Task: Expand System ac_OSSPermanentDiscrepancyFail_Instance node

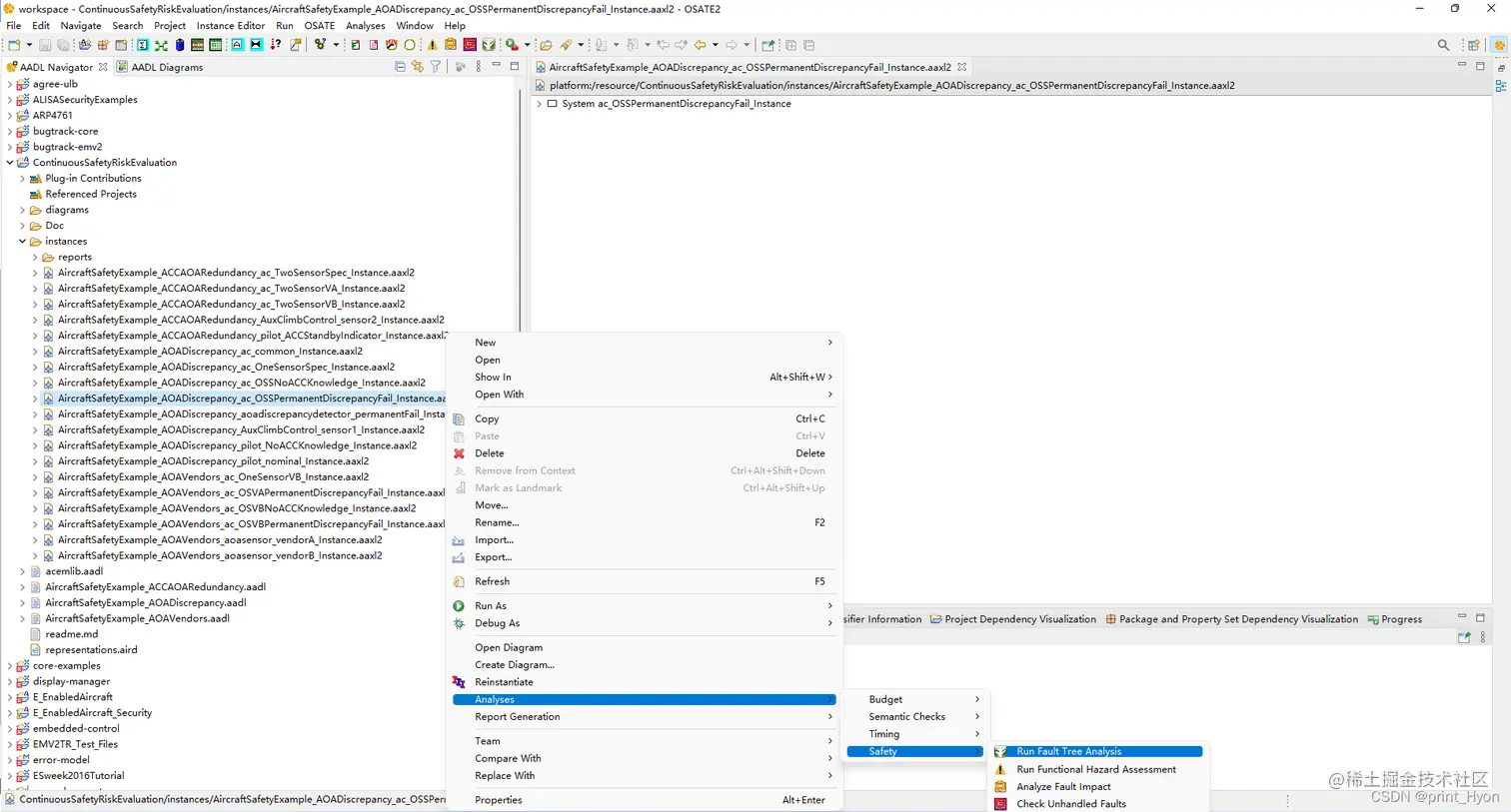Action: 540,104
